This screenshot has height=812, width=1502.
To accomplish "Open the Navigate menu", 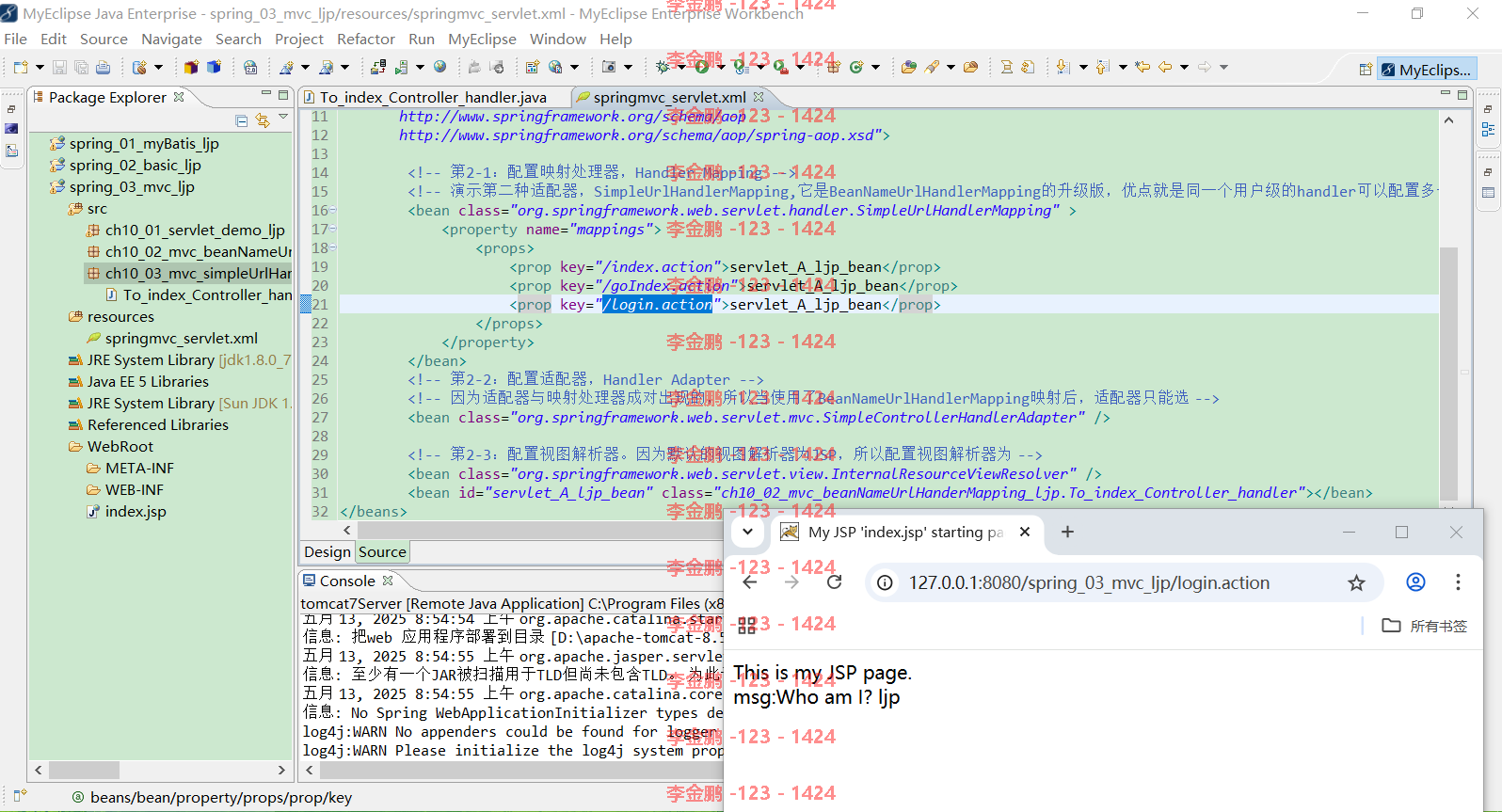I will (171, 39).
